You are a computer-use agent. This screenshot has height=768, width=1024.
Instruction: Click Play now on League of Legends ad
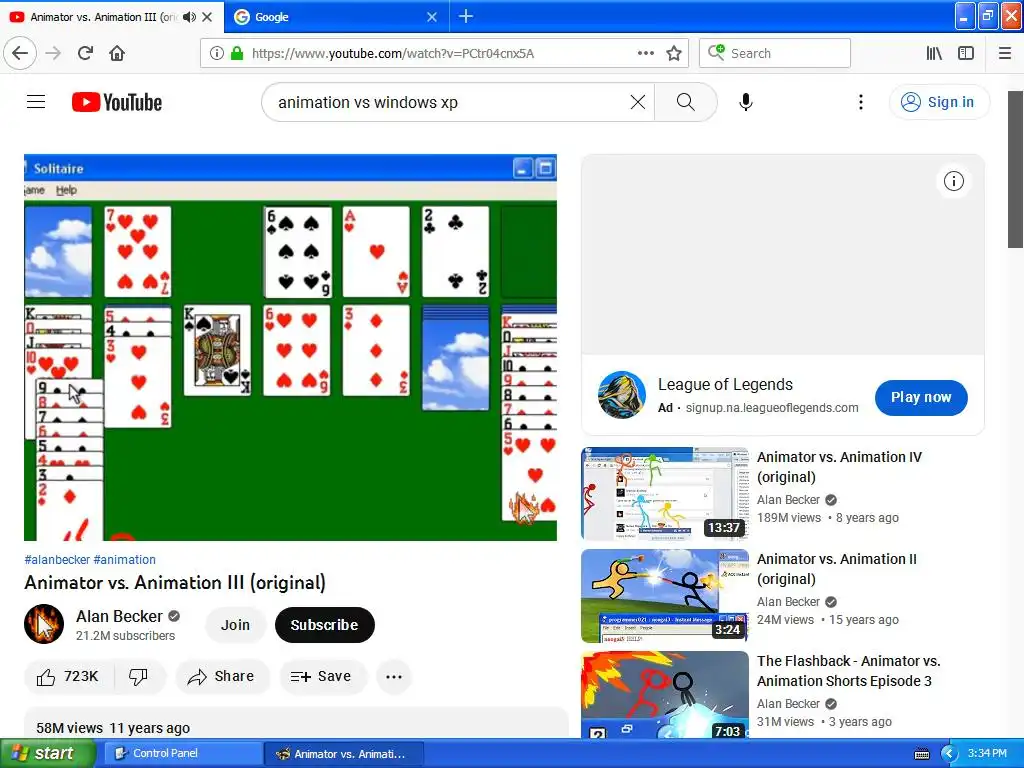[x=921, y=397]
